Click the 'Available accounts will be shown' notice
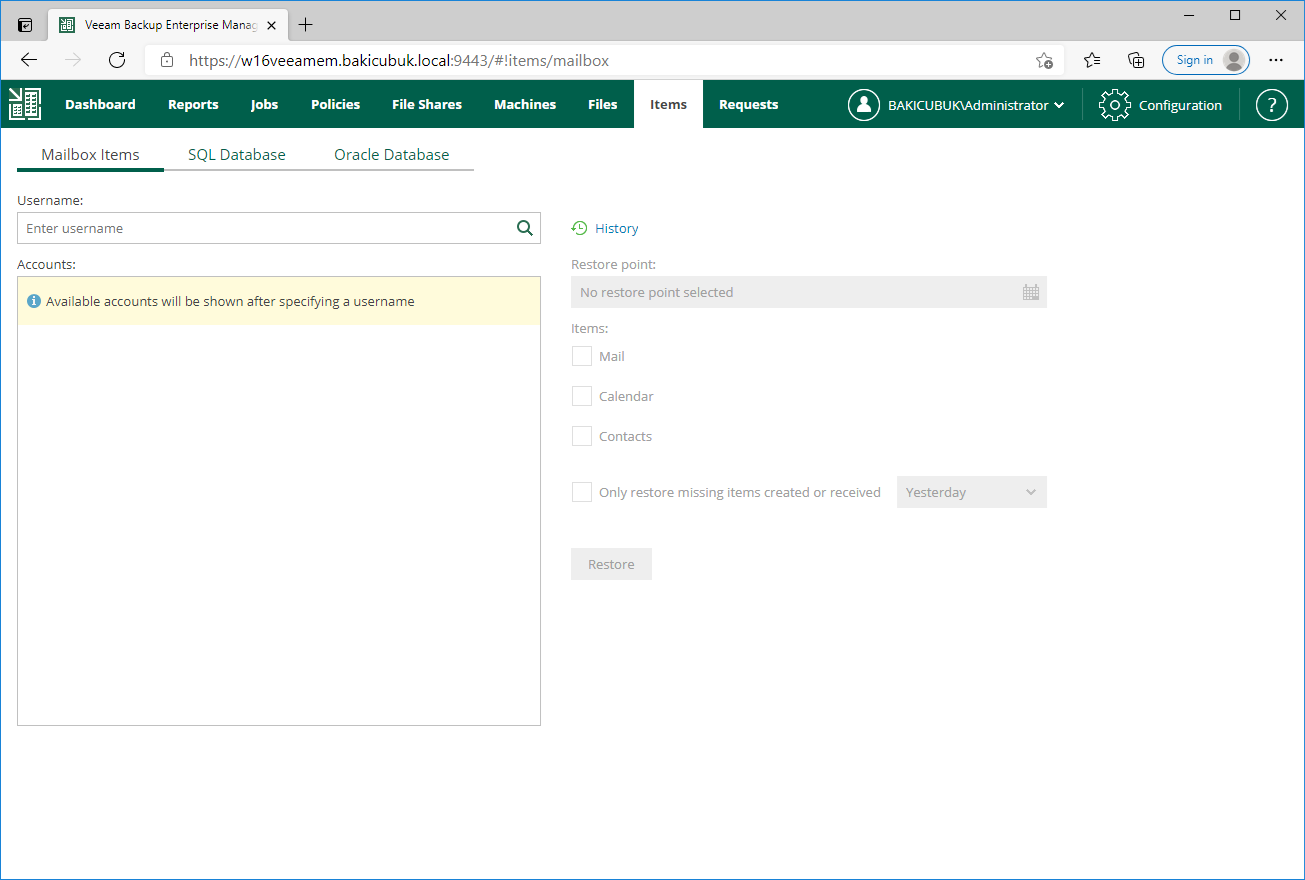This screenshot has height=880, width=1305. point(279,301)
